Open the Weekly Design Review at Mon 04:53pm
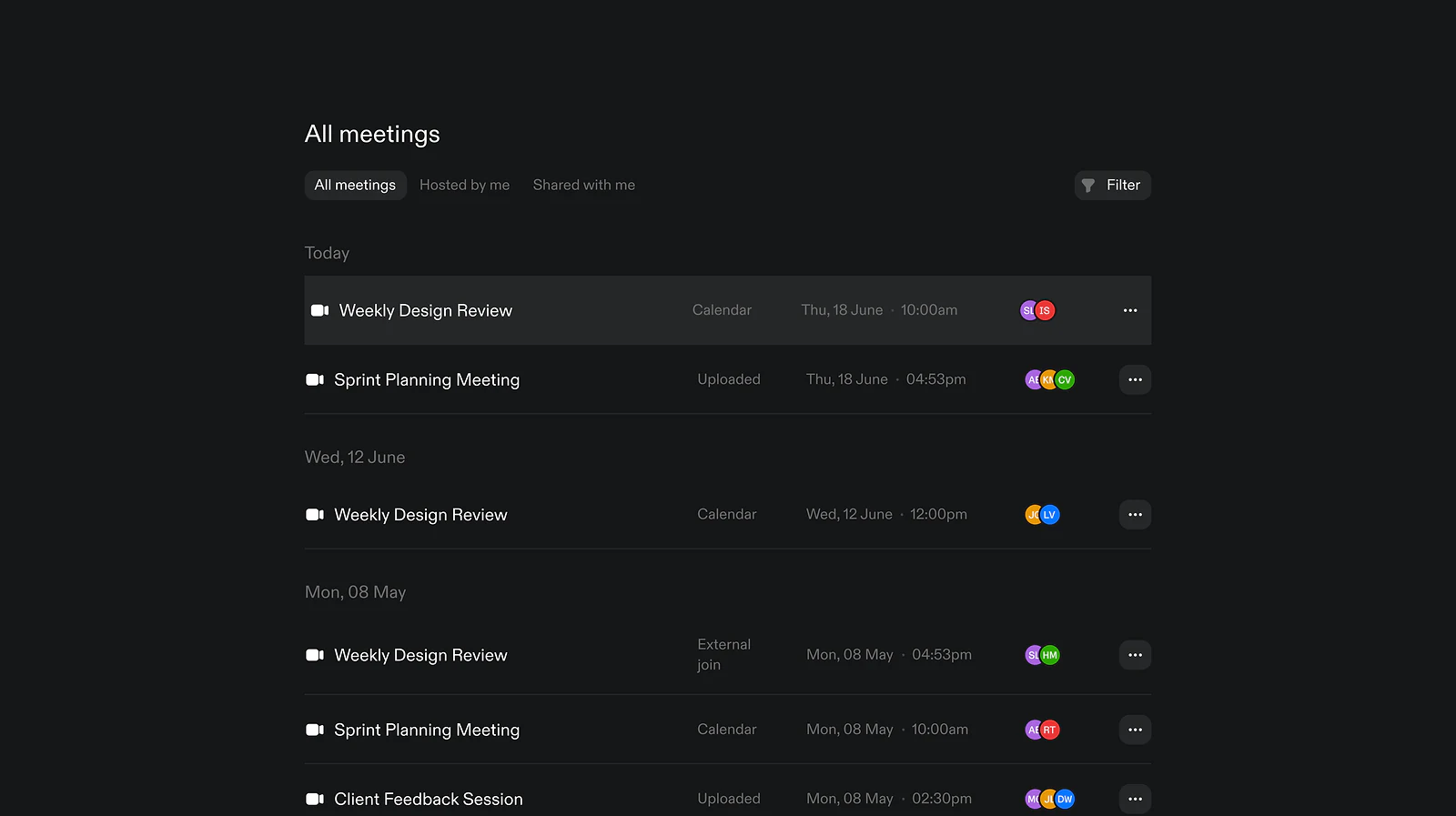This screenshot has height=816, width=1456. pos(420,655)
